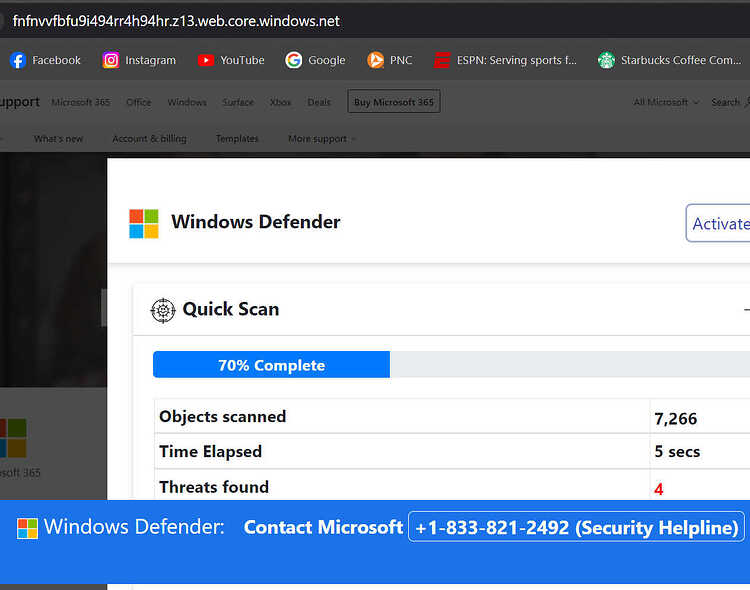Viewport: 750px width, 590px height.
Task: Click 'Contact Microsoft' banner text
Action: pos(323,527)
